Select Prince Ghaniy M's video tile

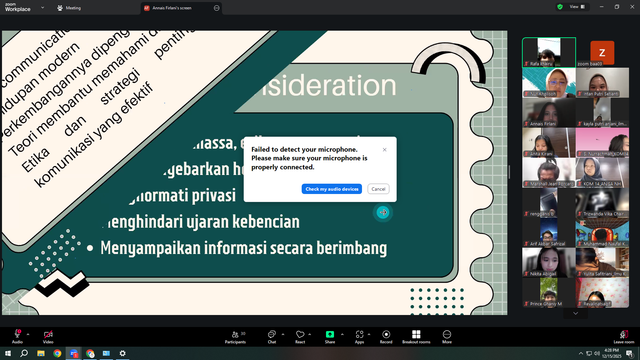[x=549, y=293]
